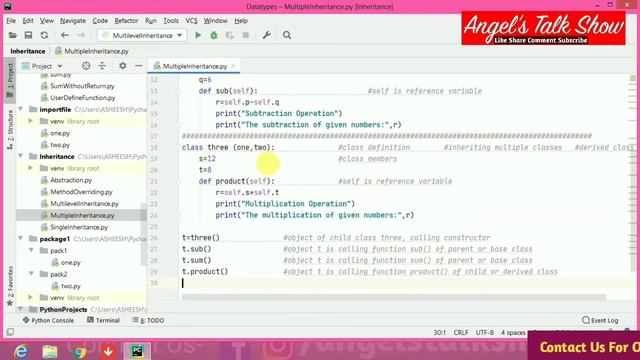Open SumWithoutReturn.py in the project tree
Viewport: 640px width, 360px height.
82,86
